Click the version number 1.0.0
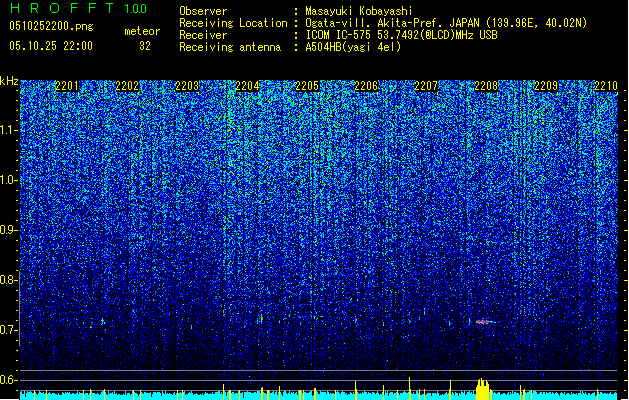Viewport: 629px width, 400px height. [136, 8]
